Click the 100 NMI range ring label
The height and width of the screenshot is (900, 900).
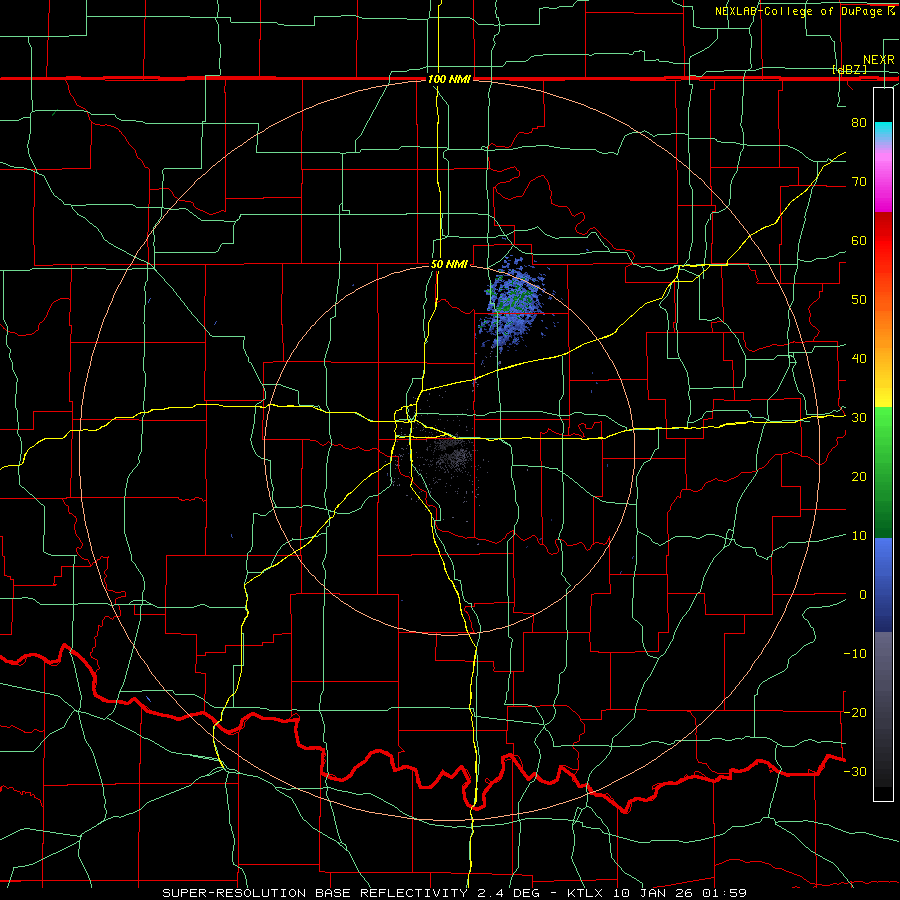click(449, 79)
